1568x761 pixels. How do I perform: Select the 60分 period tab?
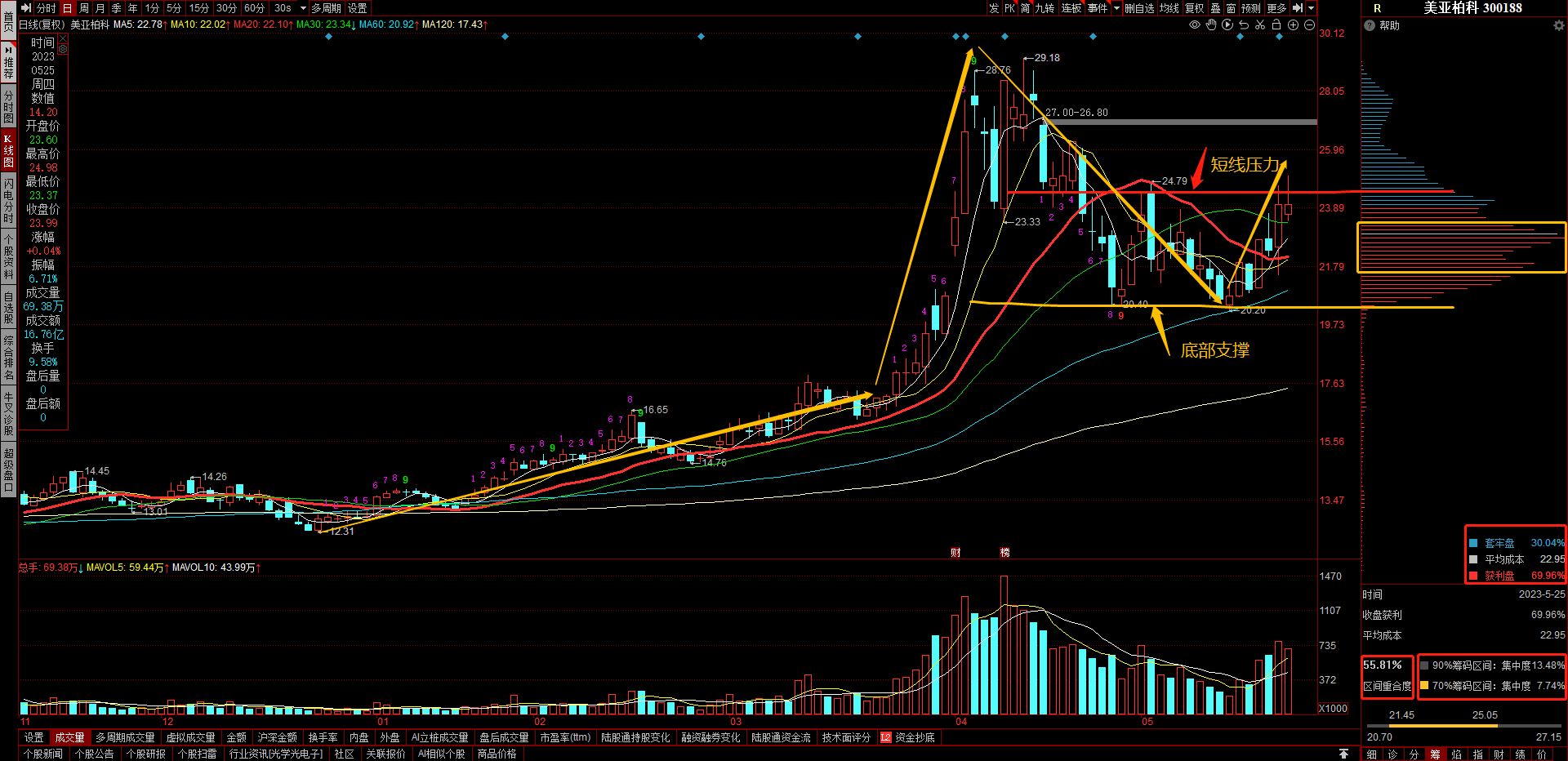click(x=254, y=8)
